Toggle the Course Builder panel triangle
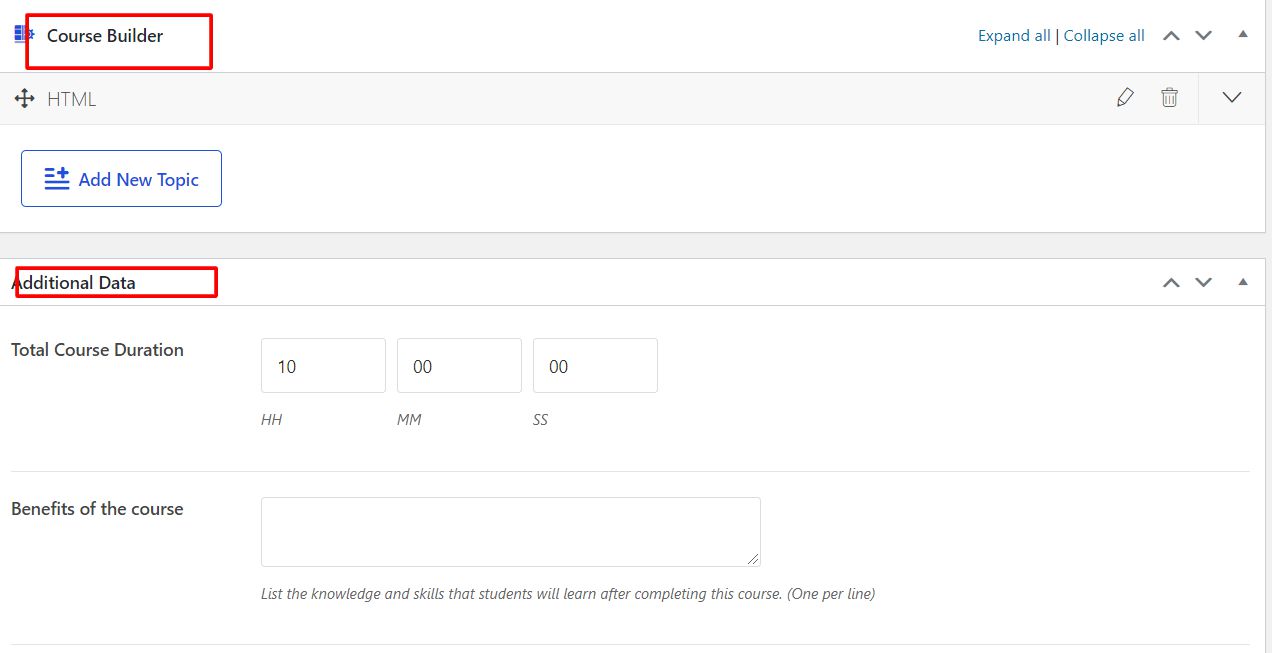This screenshot has height=653, width=1272. 1243,35
